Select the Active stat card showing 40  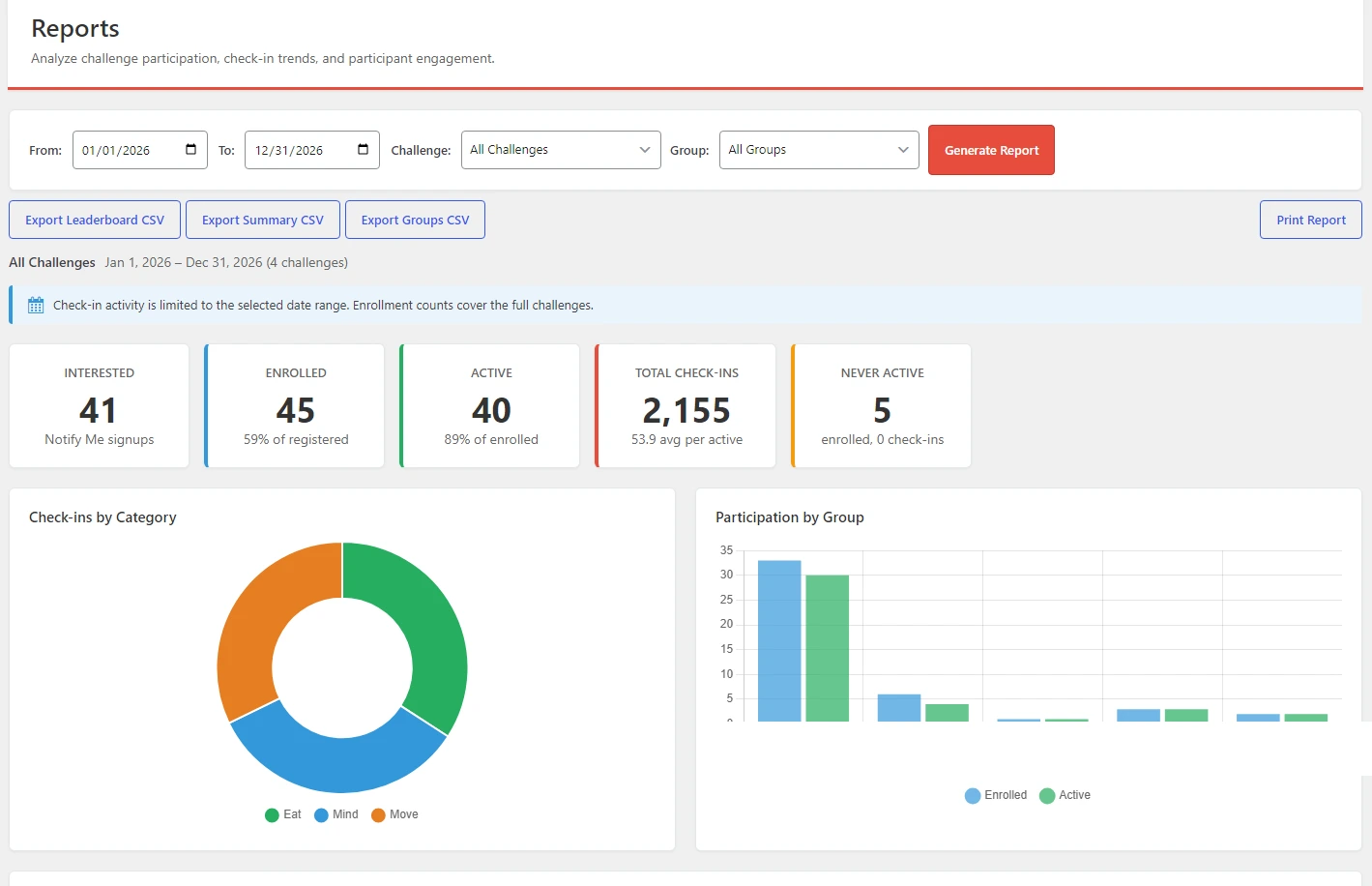point(490,406)
